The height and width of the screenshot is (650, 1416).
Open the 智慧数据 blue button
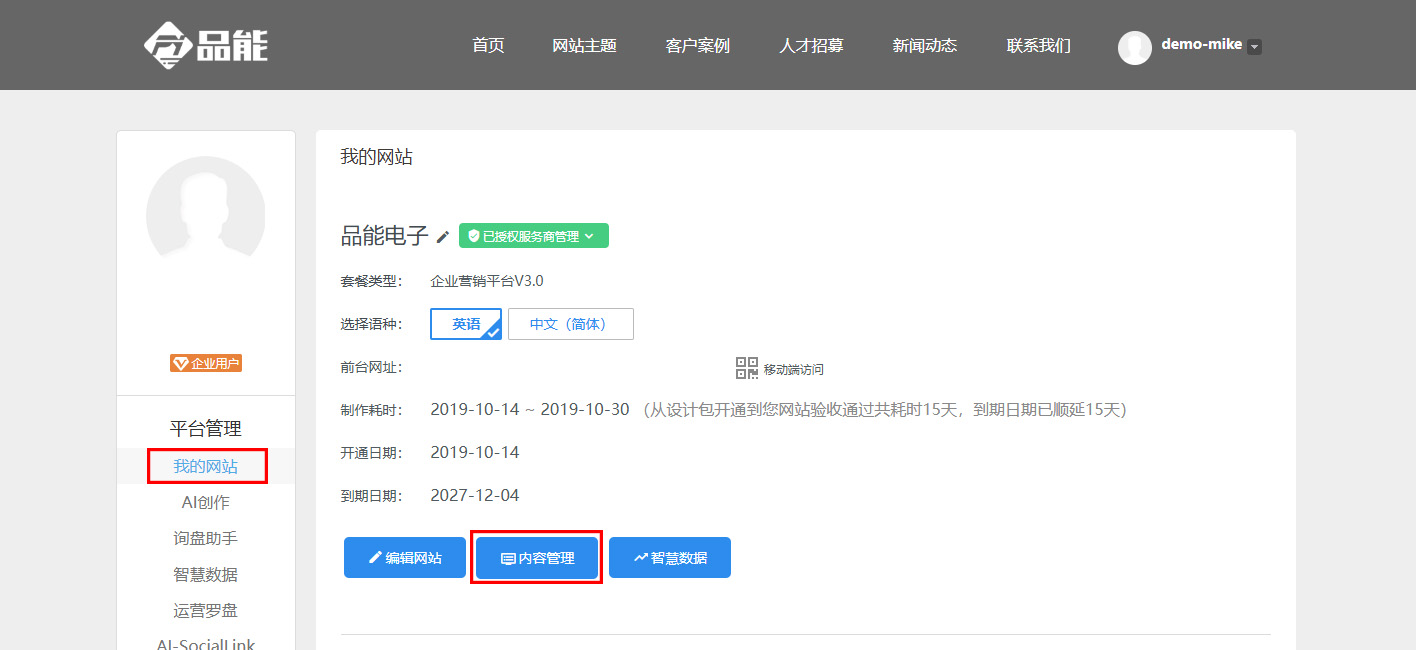(670, 558)
